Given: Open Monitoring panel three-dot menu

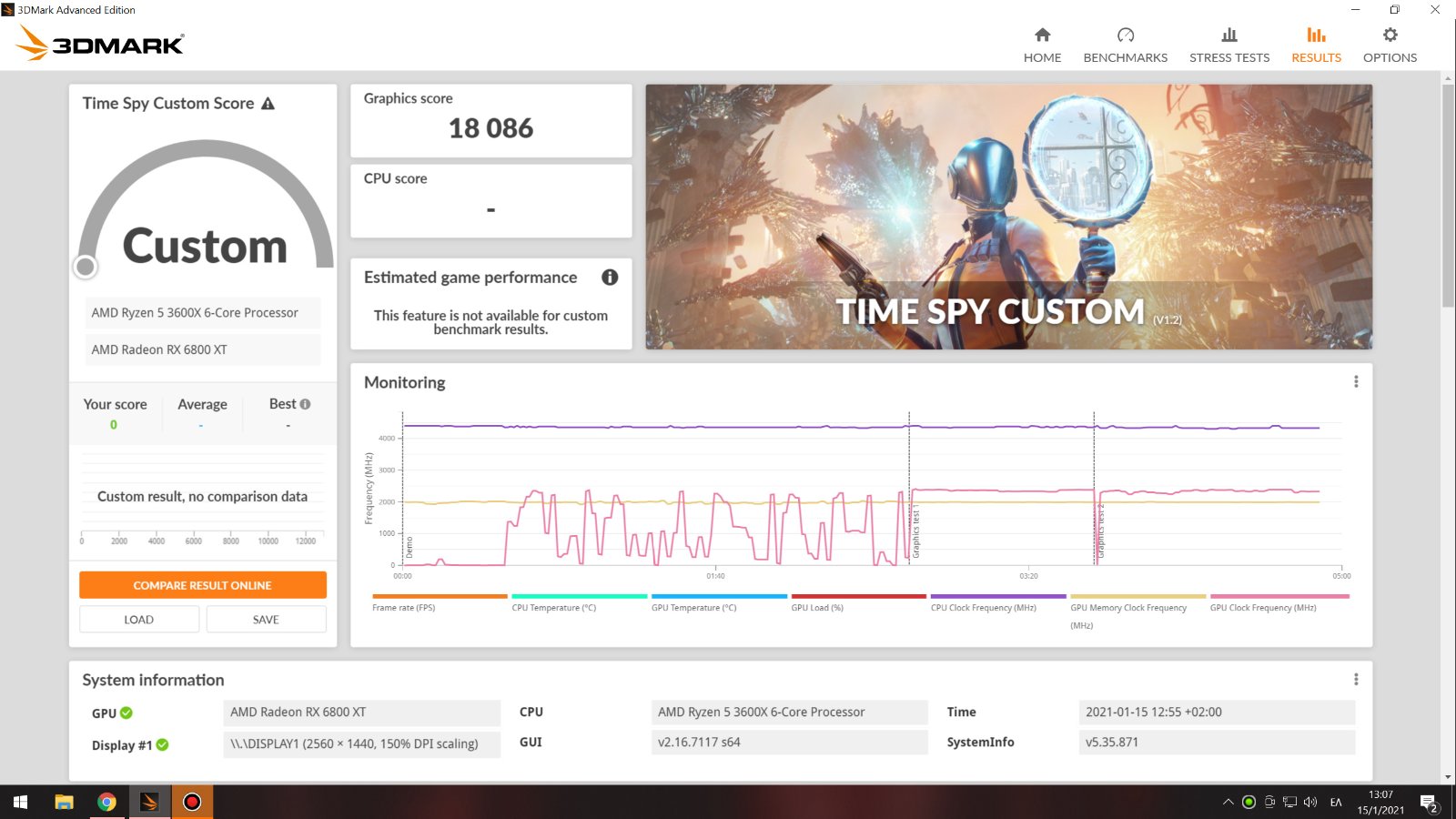Looking at the screenshot, I should click(1356, 382).
